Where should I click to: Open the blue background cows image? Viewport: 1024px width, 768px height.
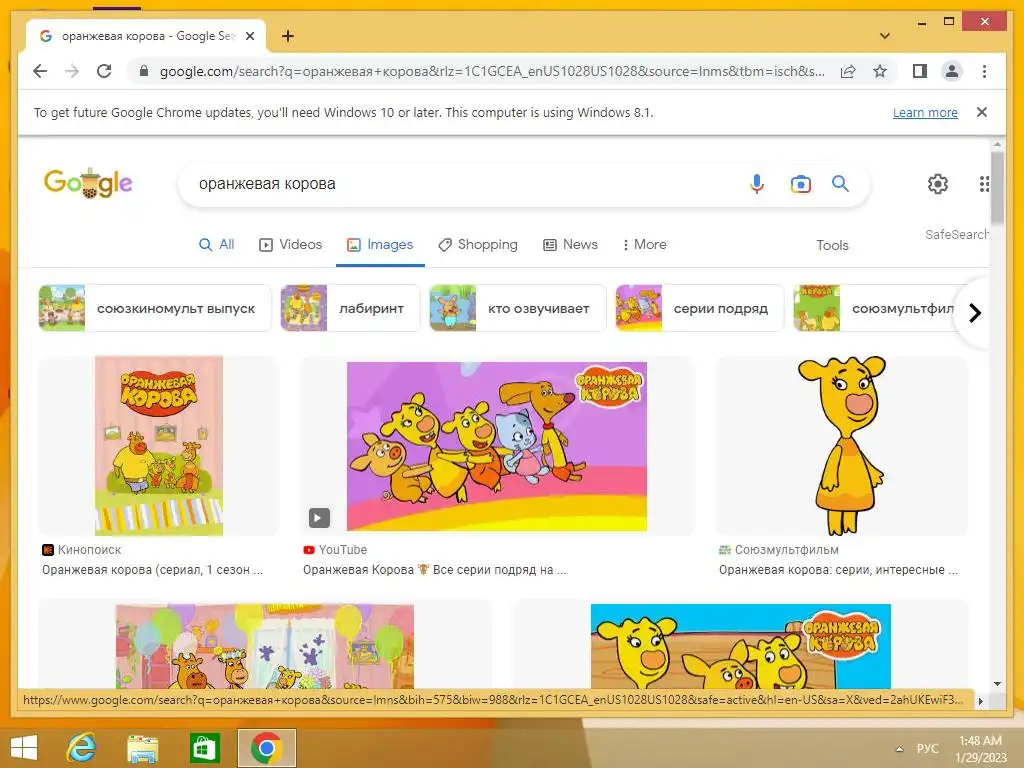click(741, 646)
